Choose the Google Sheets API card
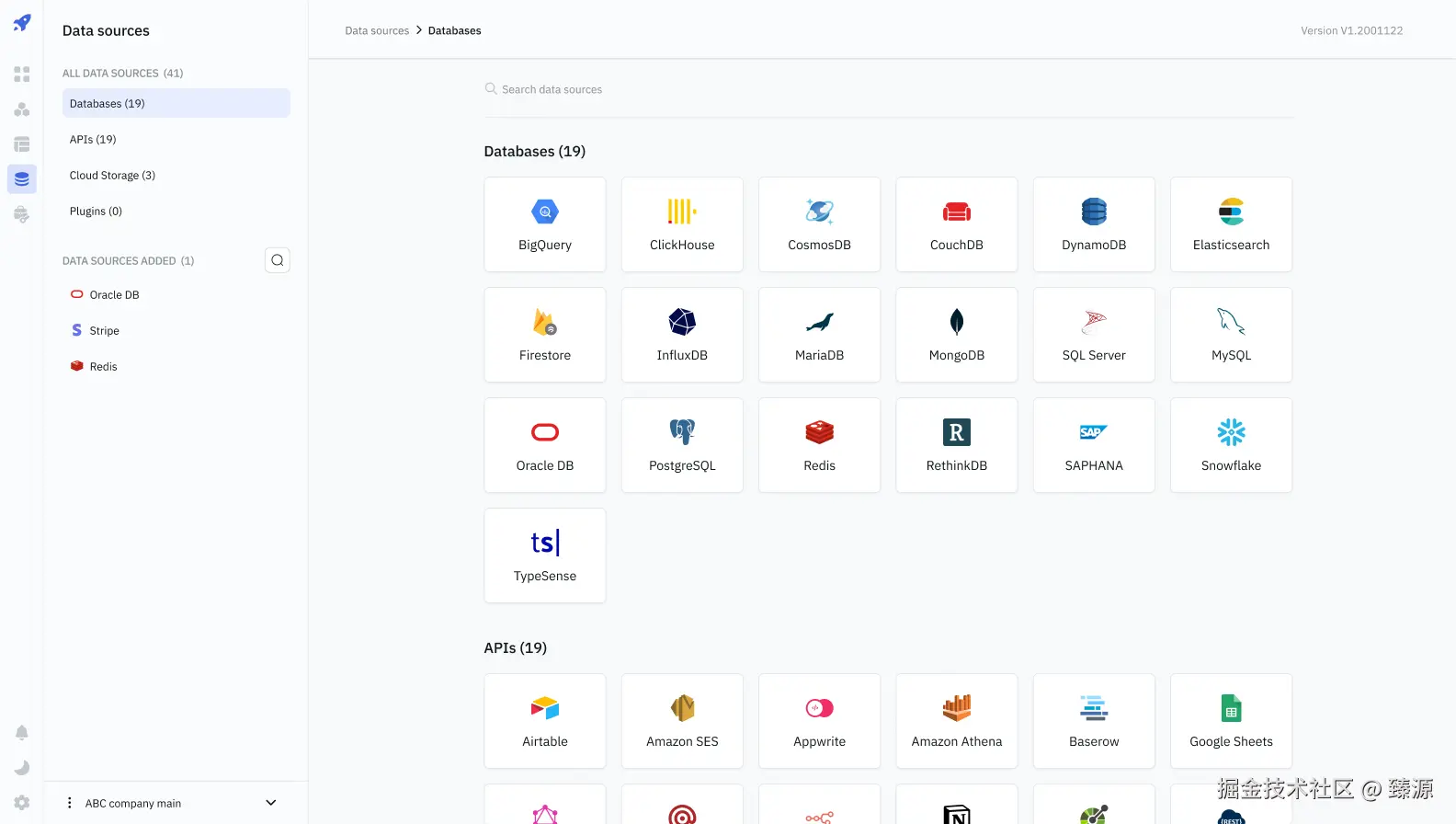 pos(1232,721)
